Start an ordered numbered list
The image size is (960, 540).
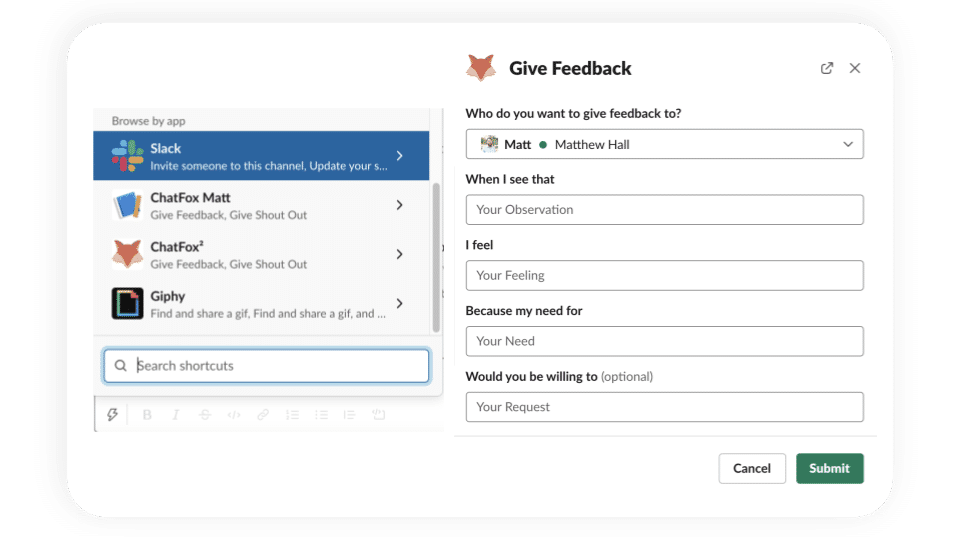292,415
